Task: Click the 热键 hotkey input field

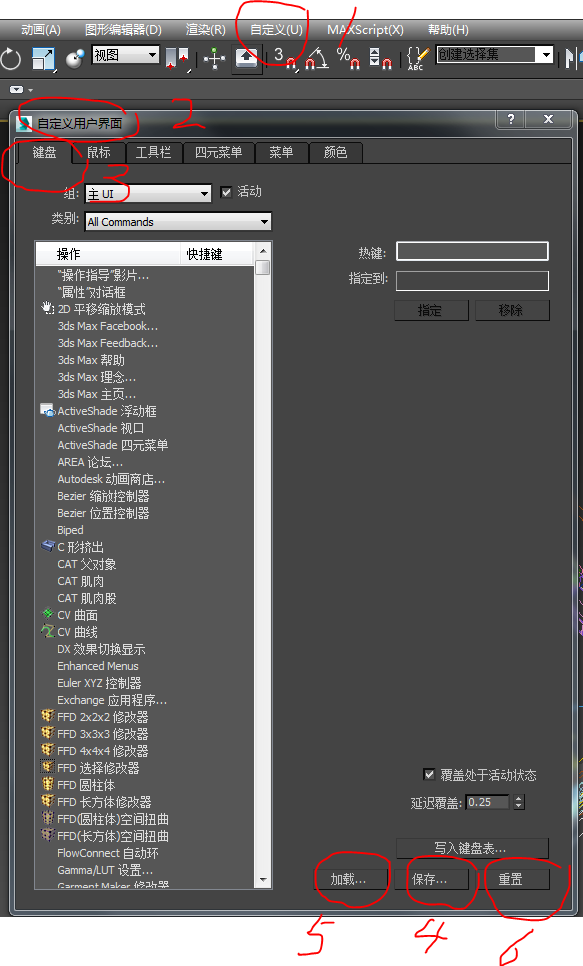Action: 472,251
